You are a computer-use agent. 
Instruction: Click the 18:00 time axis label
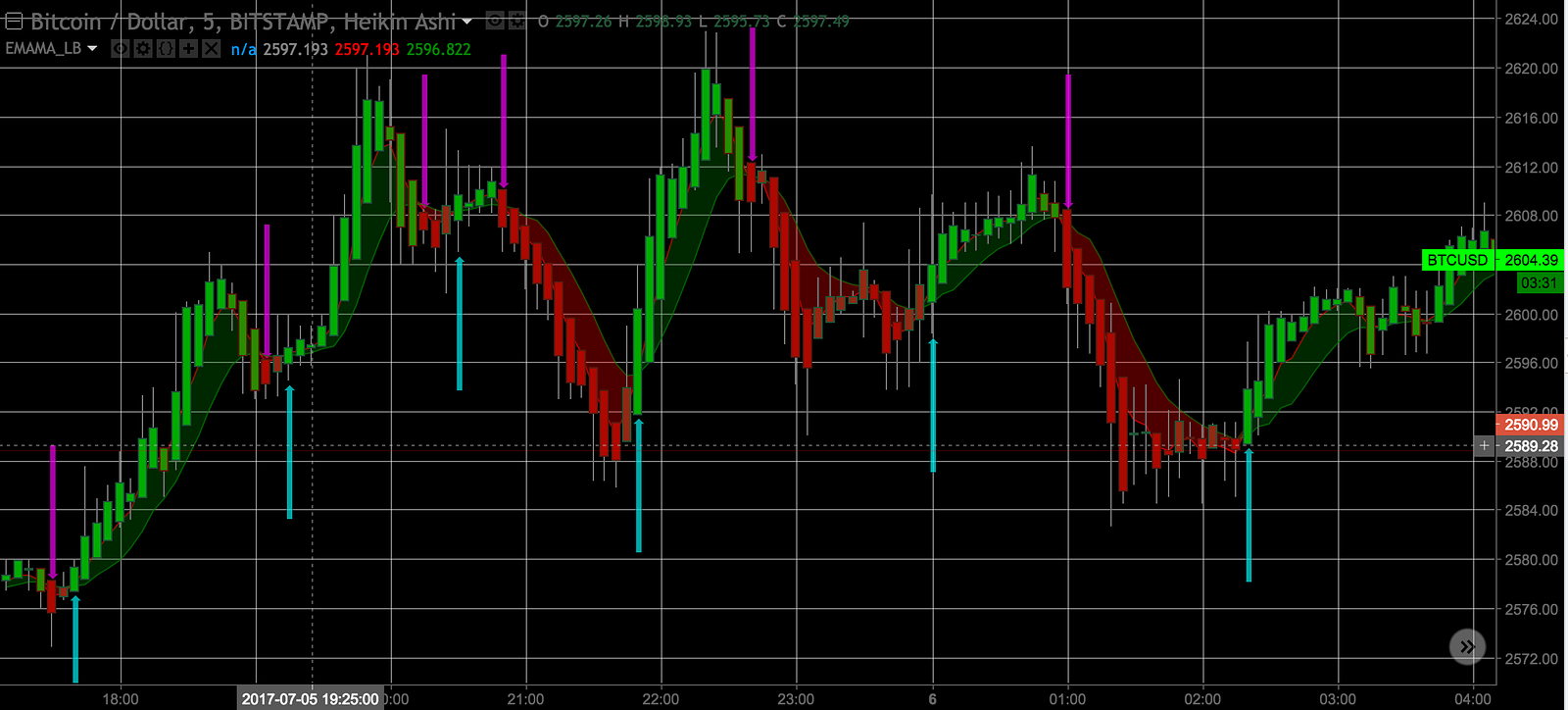121,699
